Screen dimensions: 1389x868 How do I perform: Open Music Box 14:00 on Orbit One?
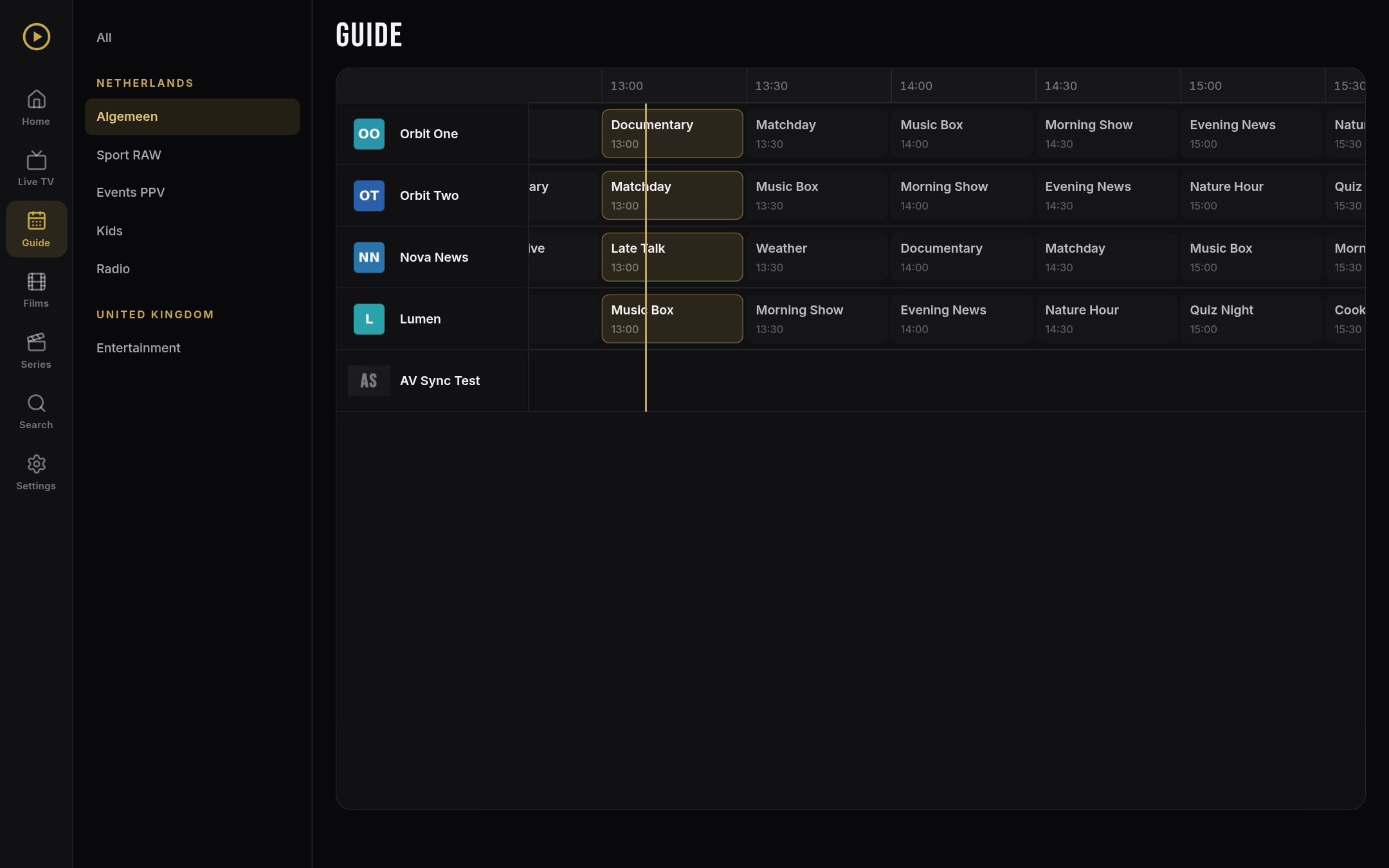pos(961,134)
